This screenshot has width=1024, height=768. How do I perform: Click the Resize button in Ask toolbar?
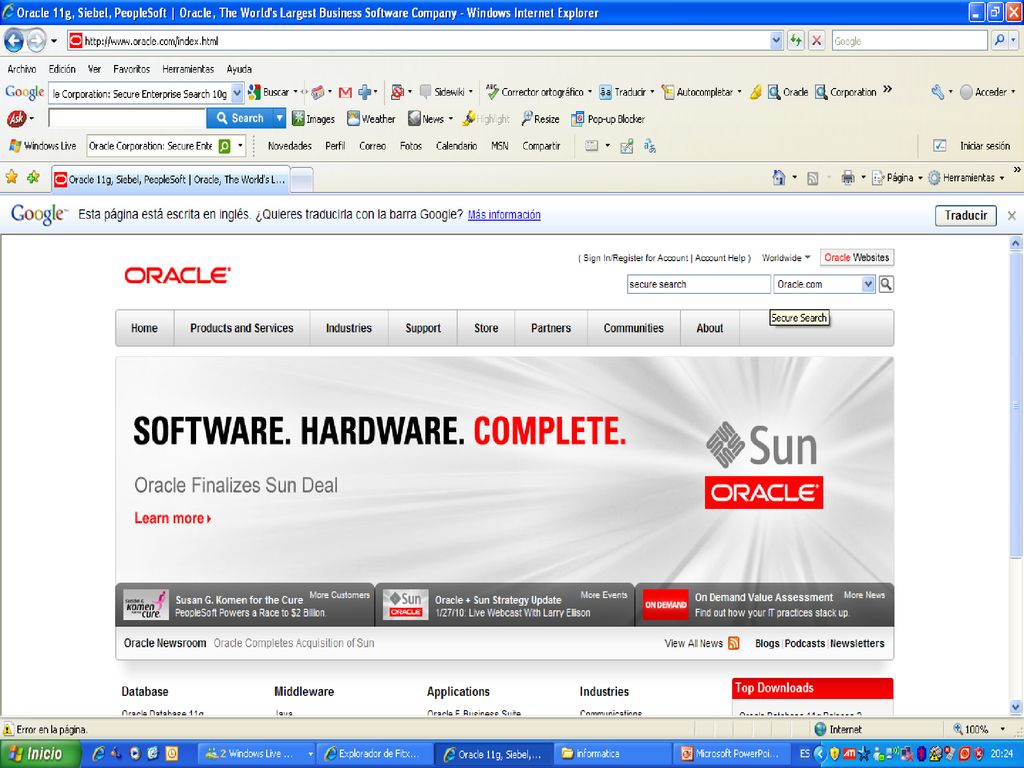coord(540,119)
